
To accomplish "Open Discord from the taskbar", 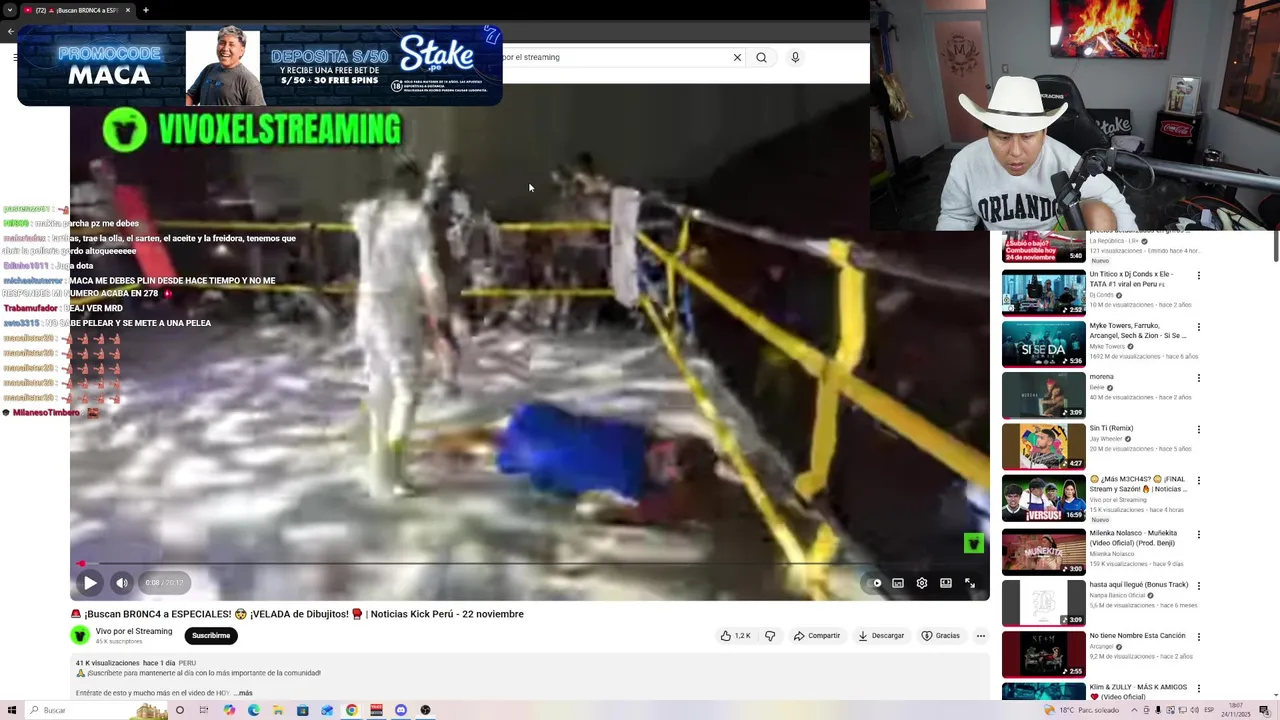I will [401, 710].
